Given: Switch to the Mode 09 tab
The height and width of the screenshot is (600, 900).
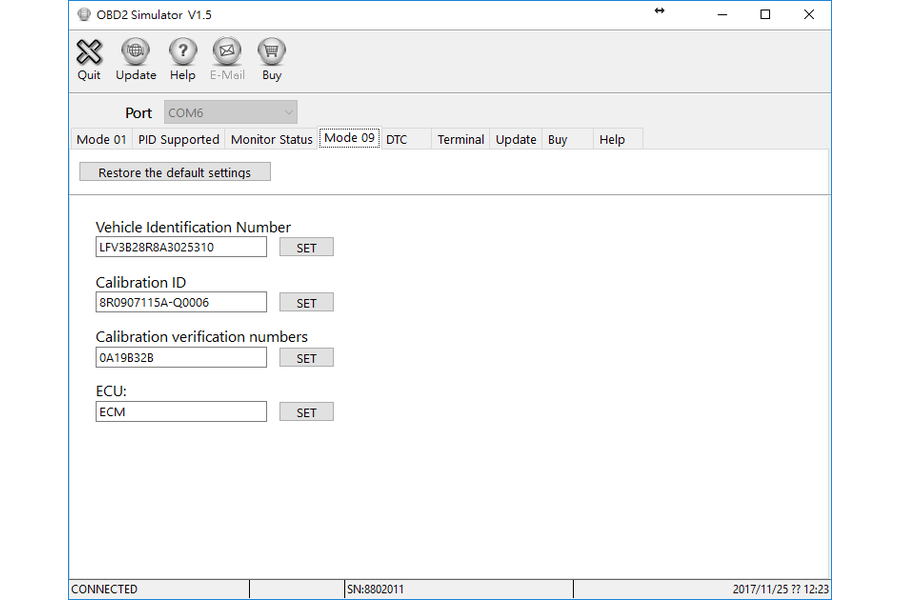Looking at the screenshot, I should [x=348, y=139].
